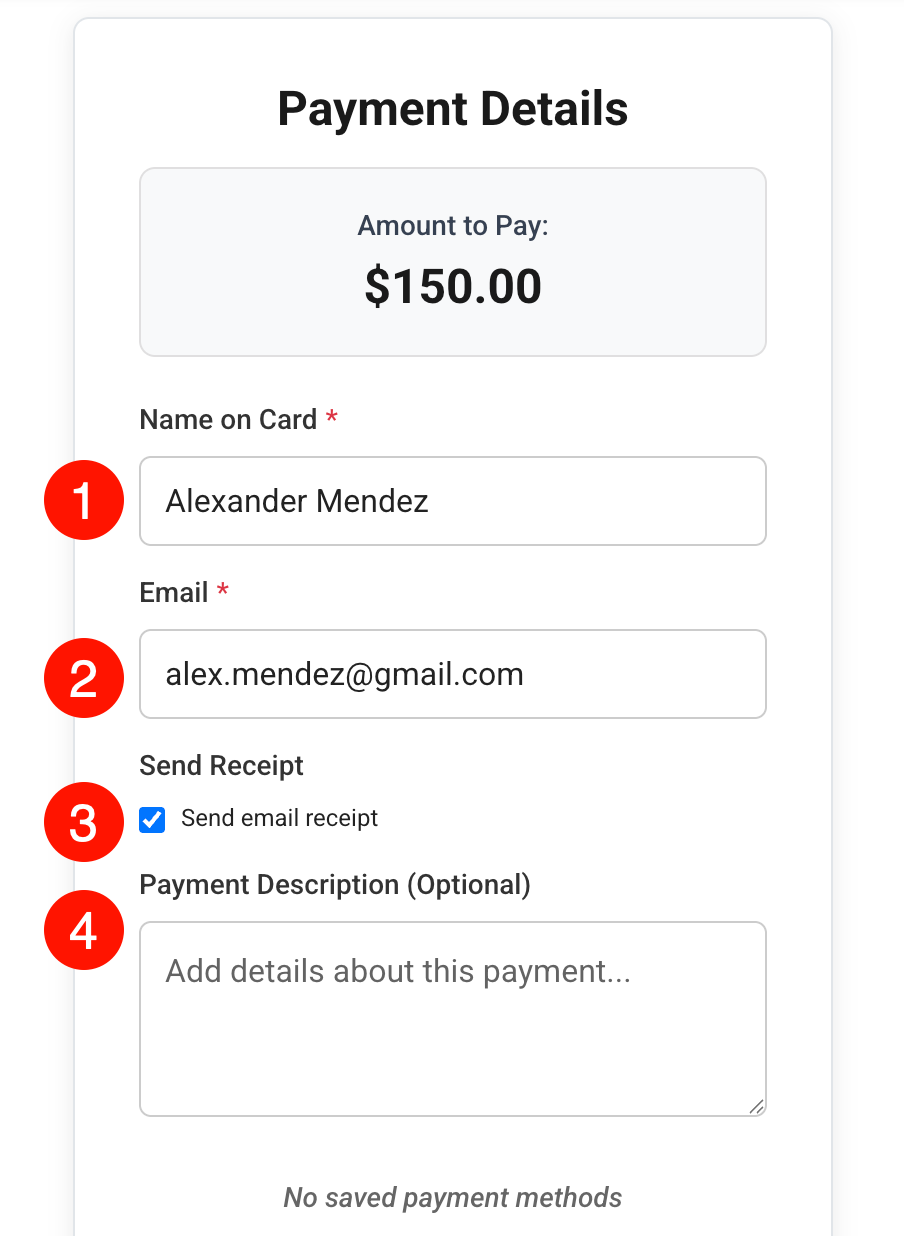Click the "Email" field label
The width and height of the screenshot is (904, 1236).
(x=174, y=593)
